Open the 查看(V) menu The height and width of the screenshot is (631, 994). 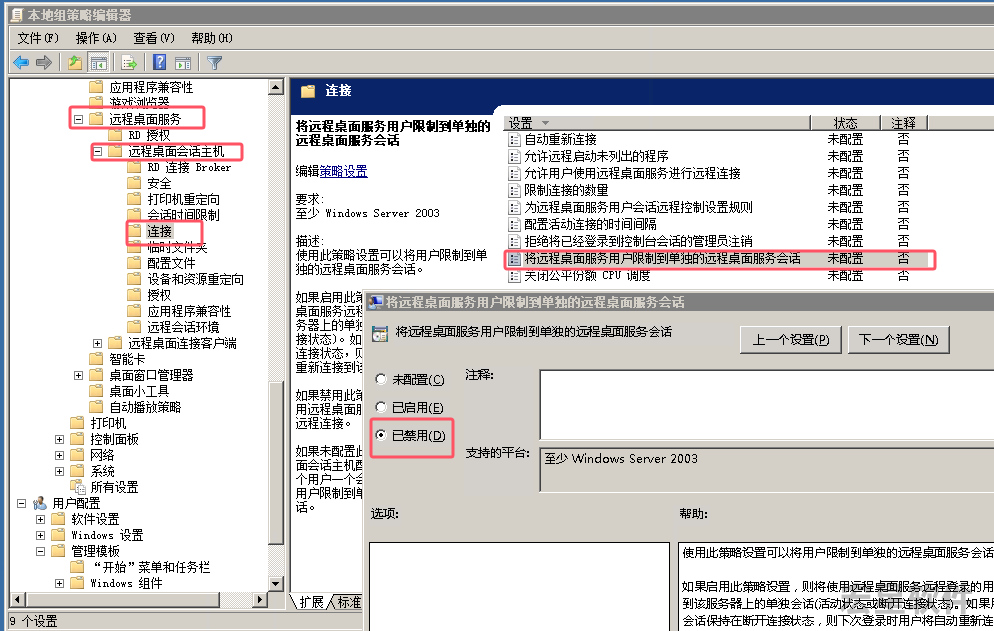pos(153,38)
